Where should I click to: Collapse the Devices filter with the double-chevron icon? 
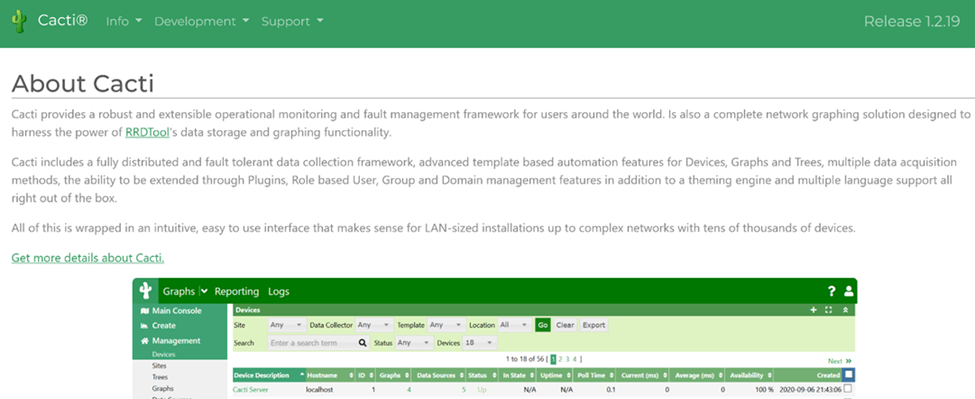click(845, 310)
